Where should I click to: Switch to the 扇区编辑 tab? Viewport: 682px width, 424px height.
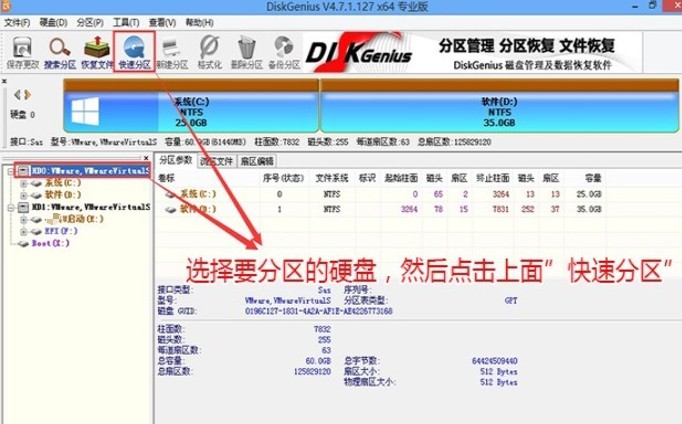point(257,161)
